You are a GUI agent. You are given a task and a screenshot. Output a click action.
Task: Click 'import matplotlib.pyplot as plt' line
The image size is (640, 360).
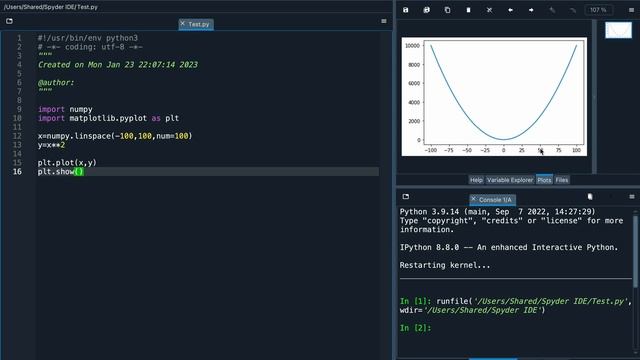point(108,118)
